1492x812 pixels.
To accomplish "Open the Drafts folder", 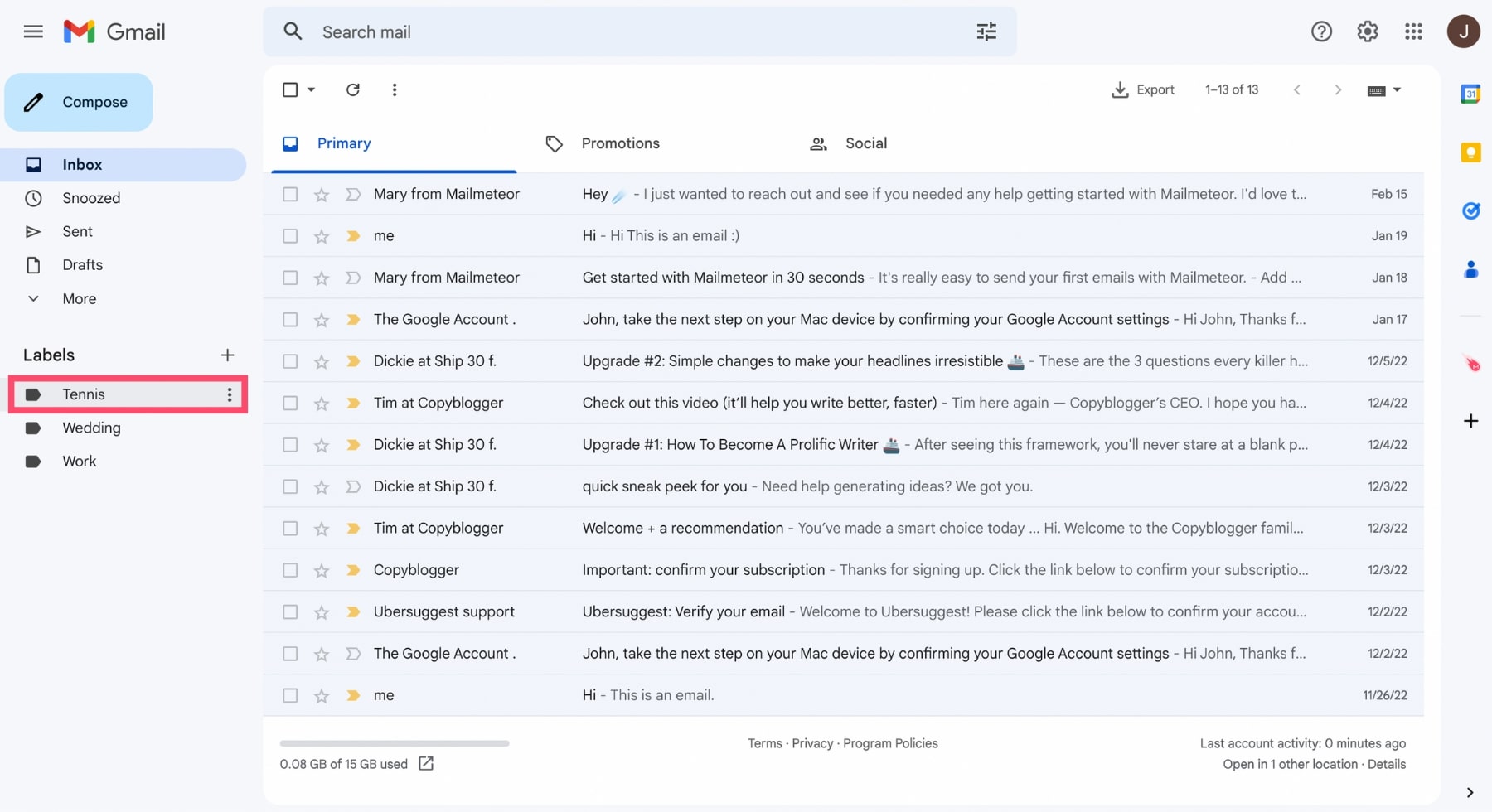I will 82,265.
